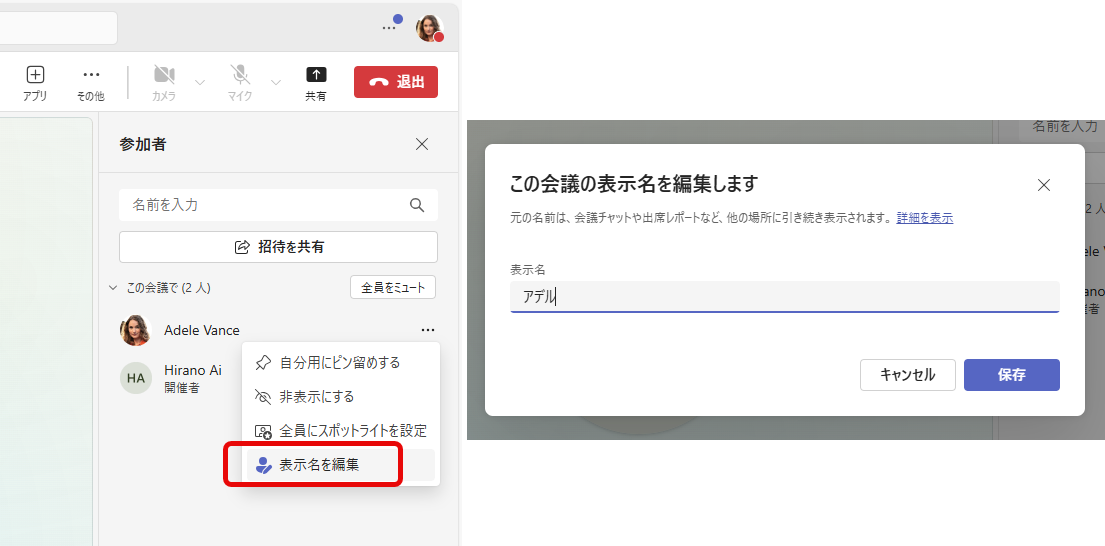Close the 参加者 panel
This screenshot has height=546, width=1105.
point(422,144)
